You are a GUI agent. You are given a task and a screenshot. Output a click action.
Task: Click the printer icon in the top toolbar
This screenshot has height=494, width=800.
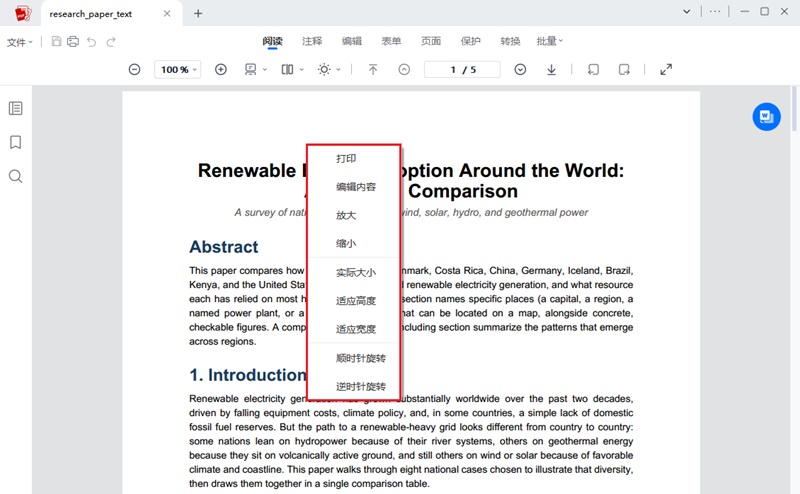click(x=73, y=41)
